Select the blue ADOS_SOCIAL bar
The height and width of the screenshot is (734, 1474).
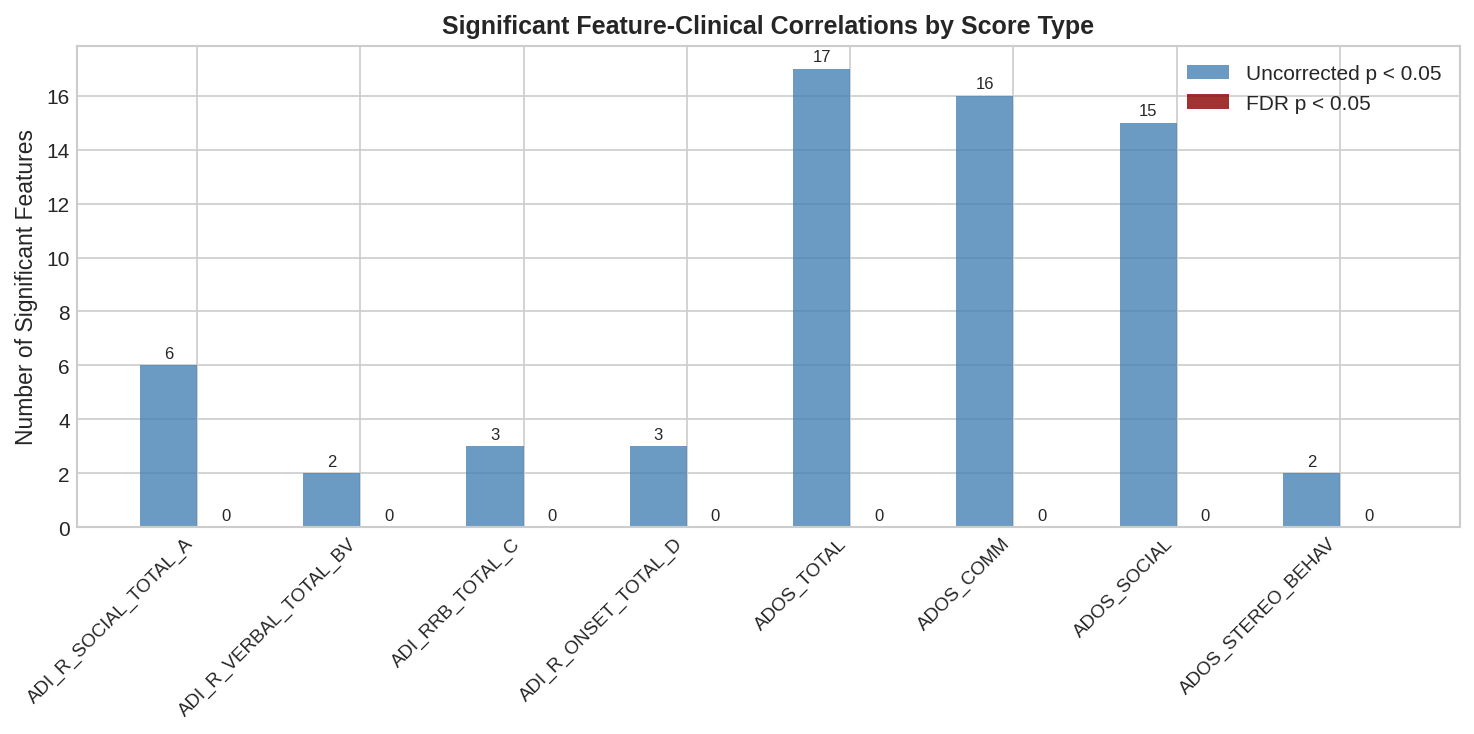[x=1148, y=325]
